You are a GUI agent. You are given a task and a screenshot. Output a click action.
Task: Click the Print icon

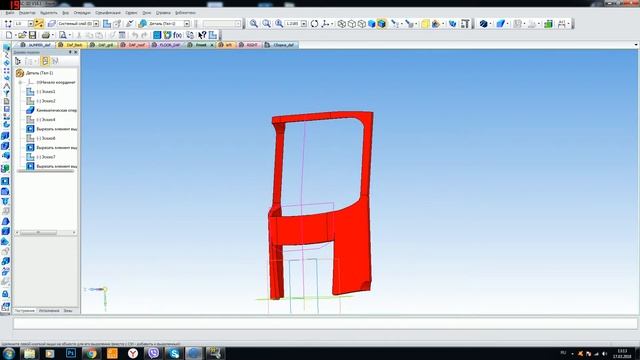coord(46,36)
